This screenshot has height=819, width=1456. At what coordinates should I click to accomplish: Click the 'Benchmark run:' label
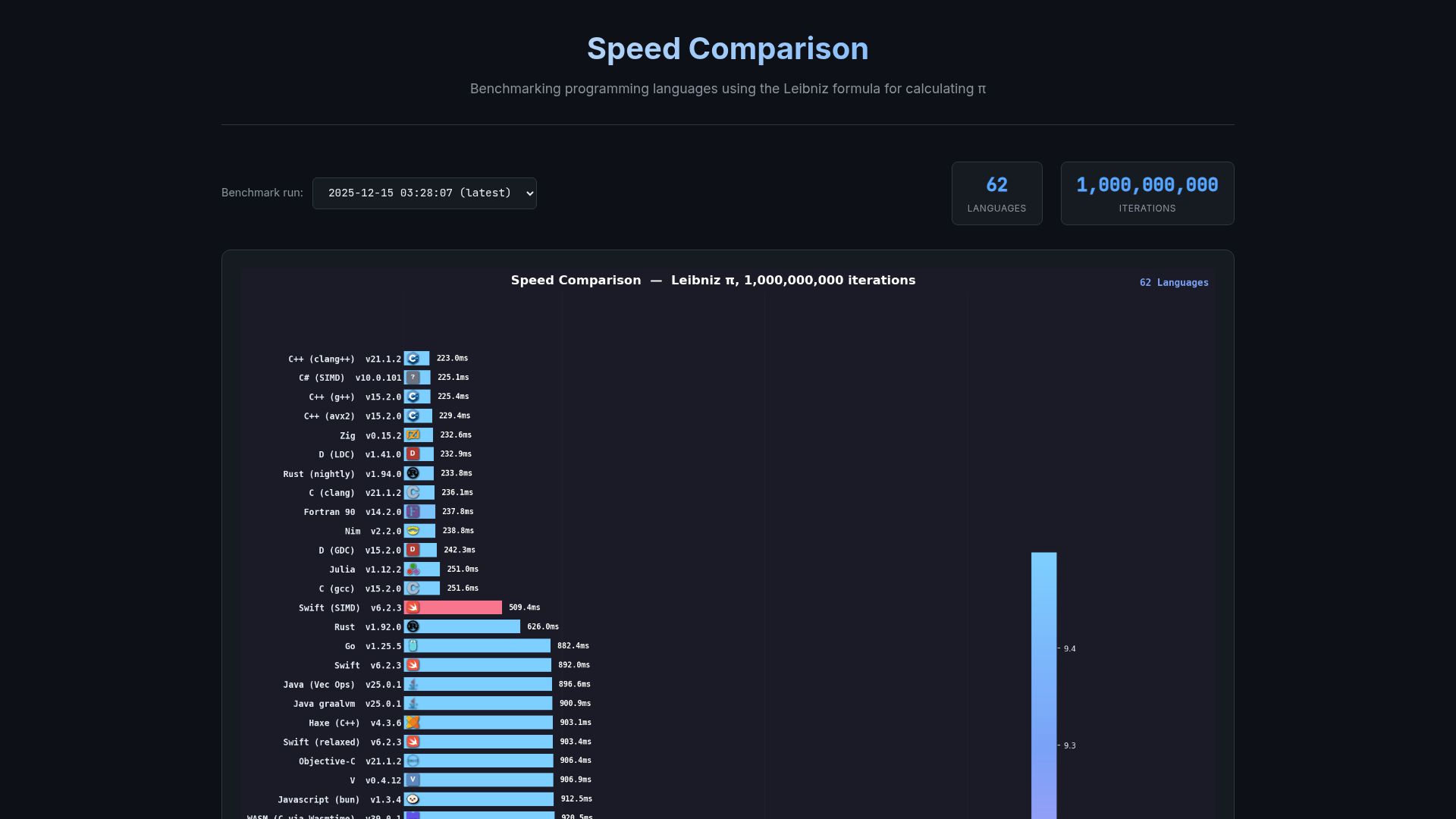click(x=262, y=193)
